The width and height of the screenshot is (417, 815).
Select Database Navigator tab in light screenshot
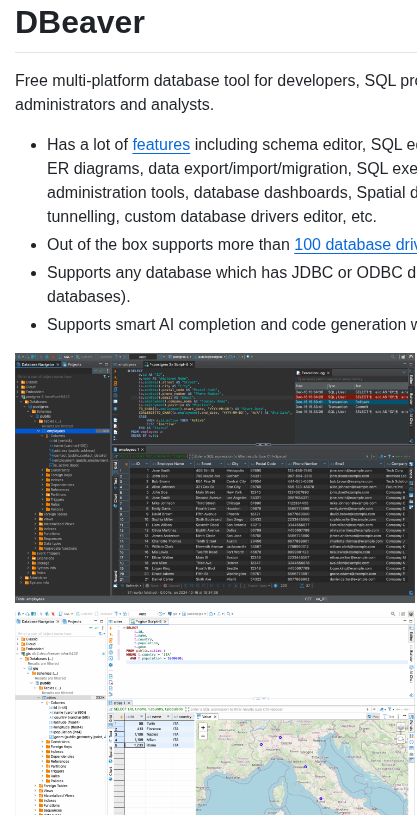38,621
